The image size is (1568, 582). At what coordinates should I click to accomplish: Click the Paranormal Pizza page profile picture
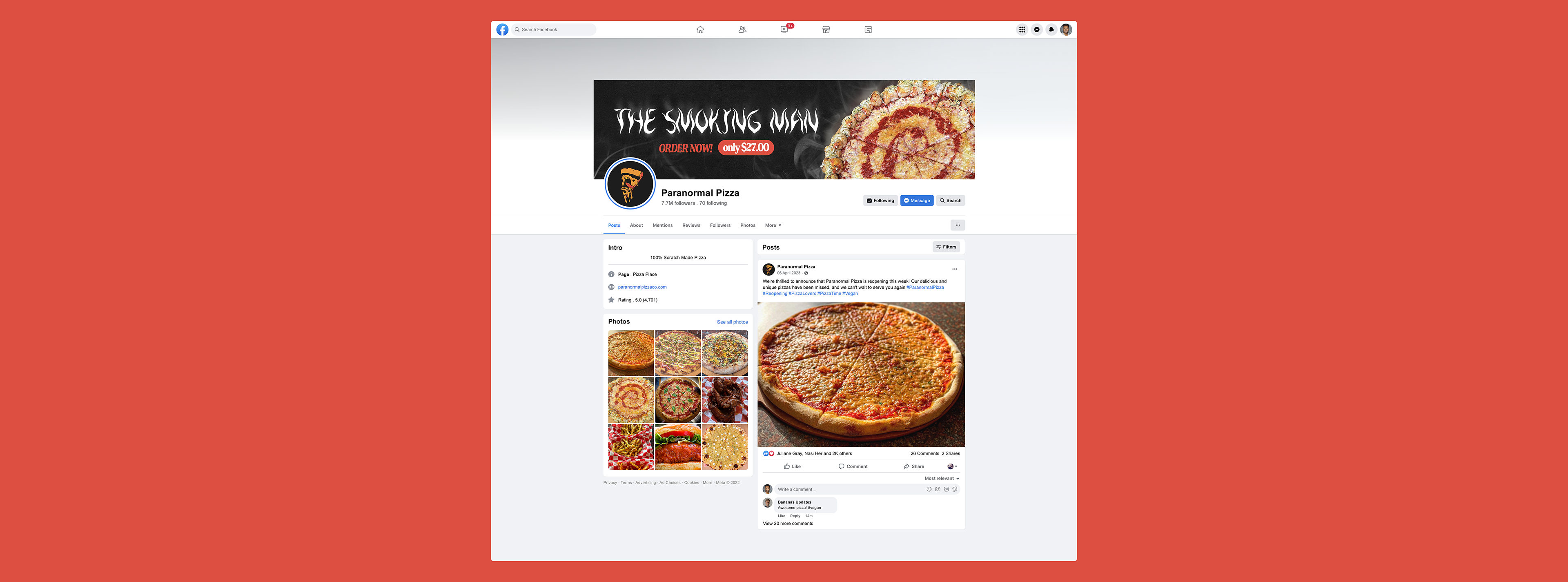tap(630, 183)
